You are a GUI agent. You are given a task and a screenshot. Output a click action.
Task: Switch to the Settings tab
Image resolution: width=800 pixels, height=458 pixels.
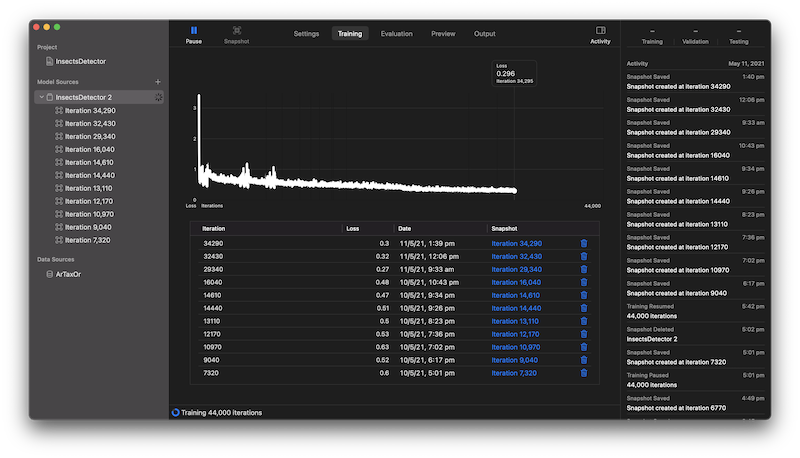click(306, 34)
